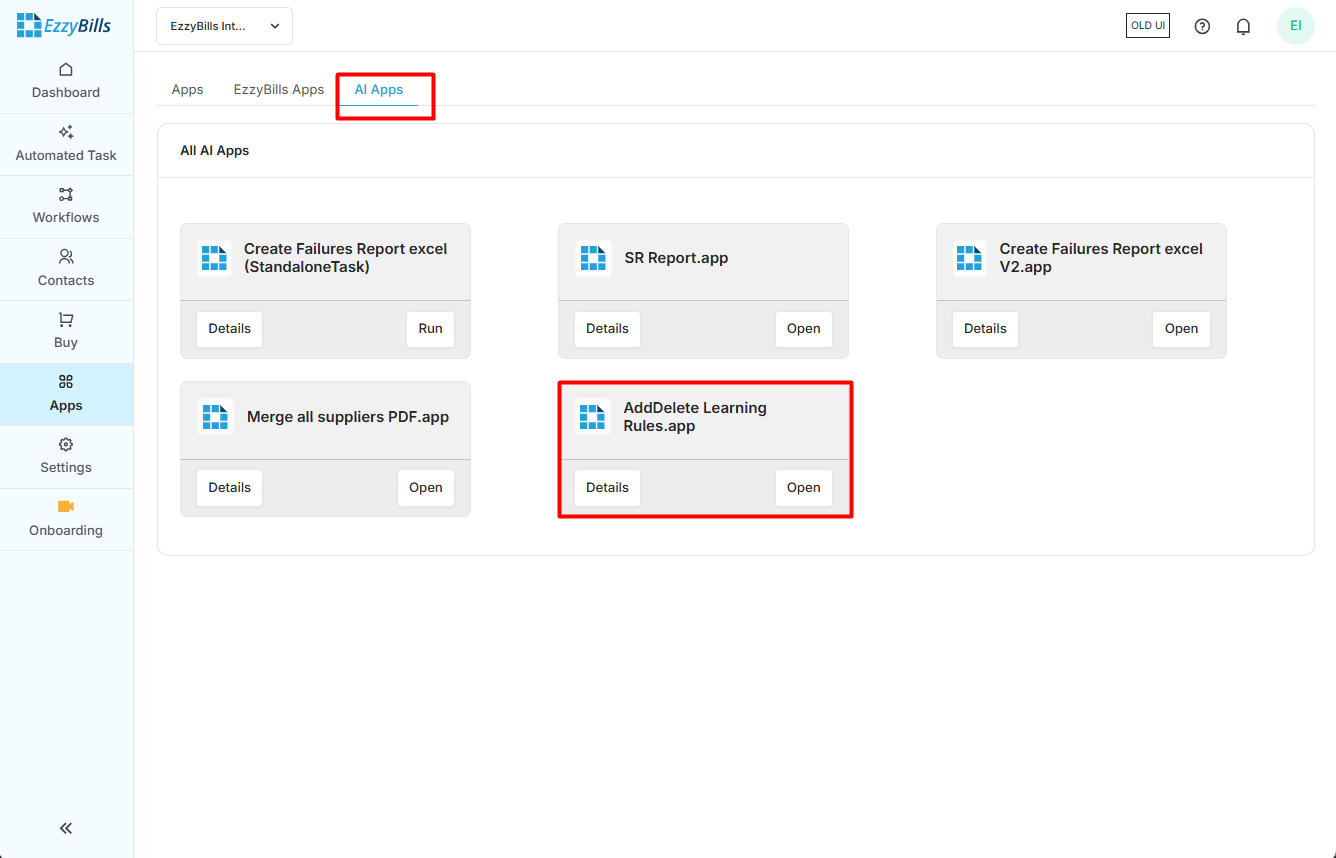Open Dashboard from the sidebar
1336x858 pixels.
click(66, 81)
